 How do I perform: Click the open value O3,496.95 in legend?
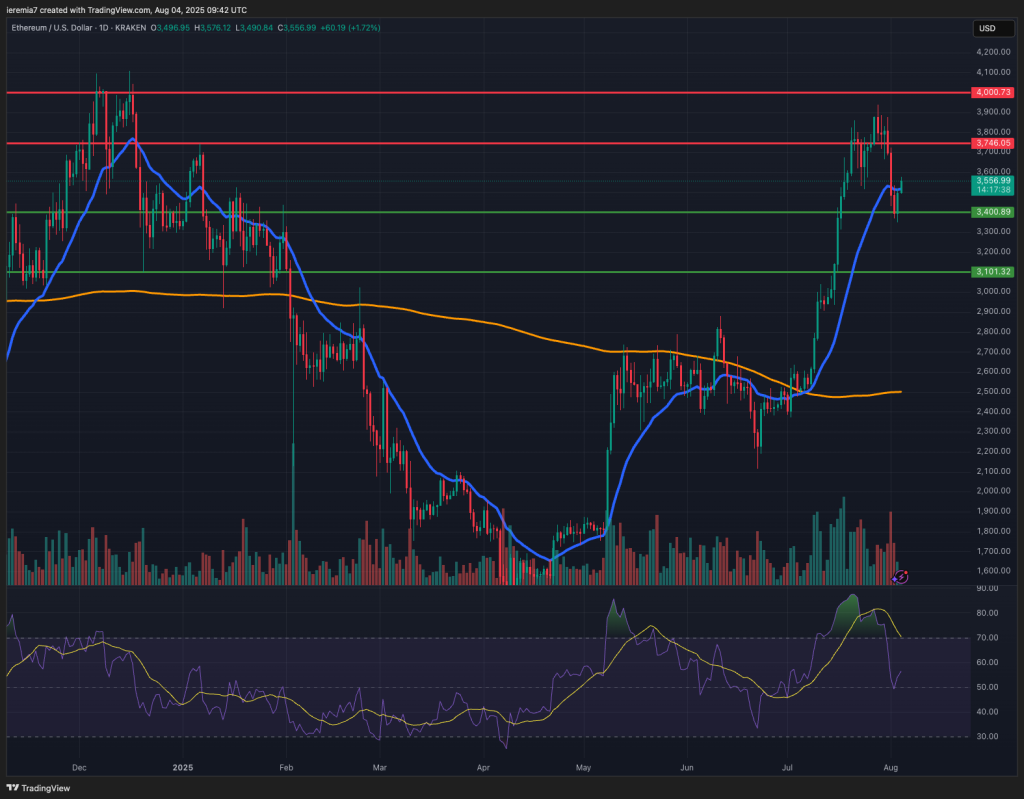(170, 28)
